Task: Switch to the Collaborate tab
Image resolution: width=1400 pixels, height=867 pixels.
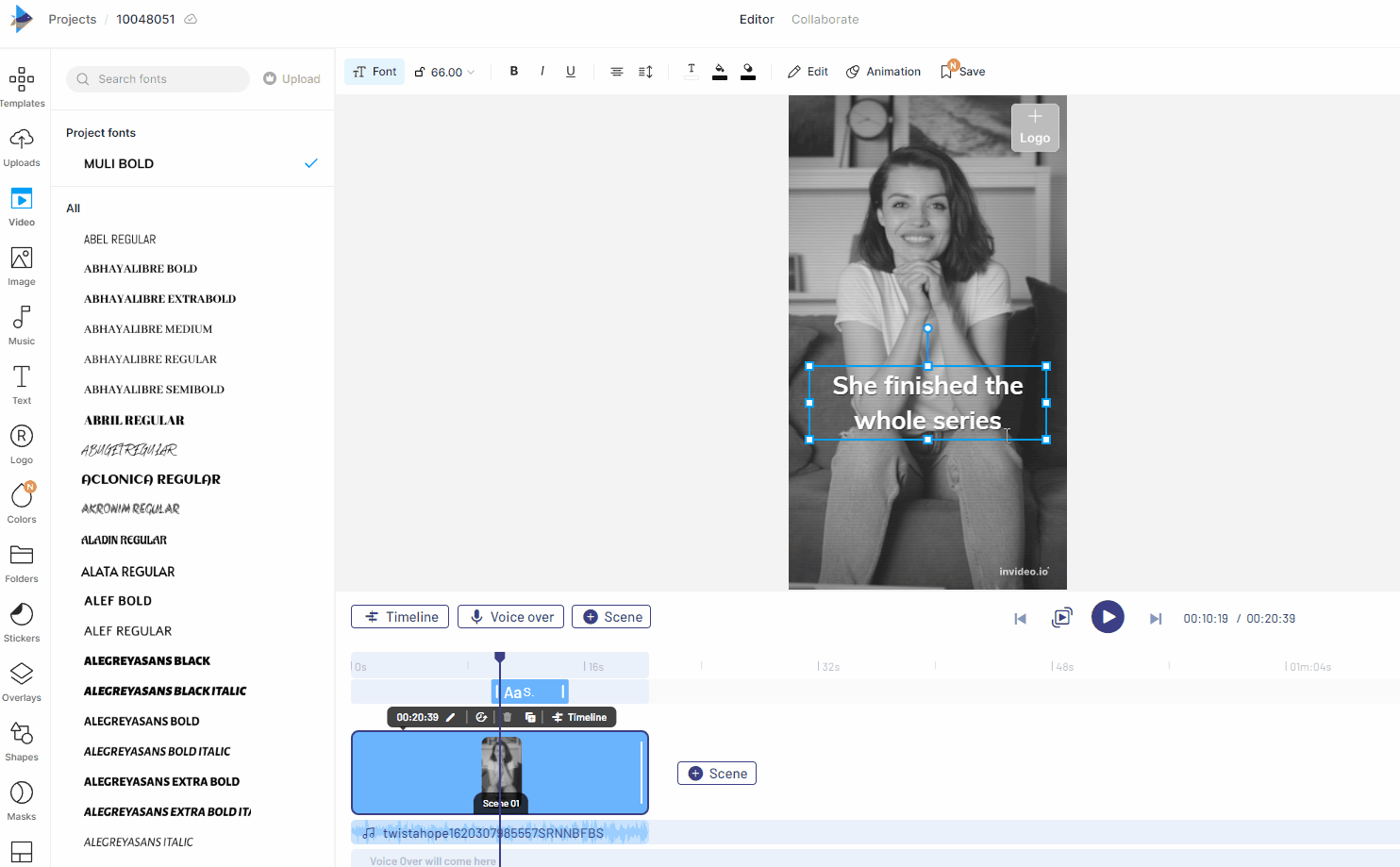Action: [825, 19]
